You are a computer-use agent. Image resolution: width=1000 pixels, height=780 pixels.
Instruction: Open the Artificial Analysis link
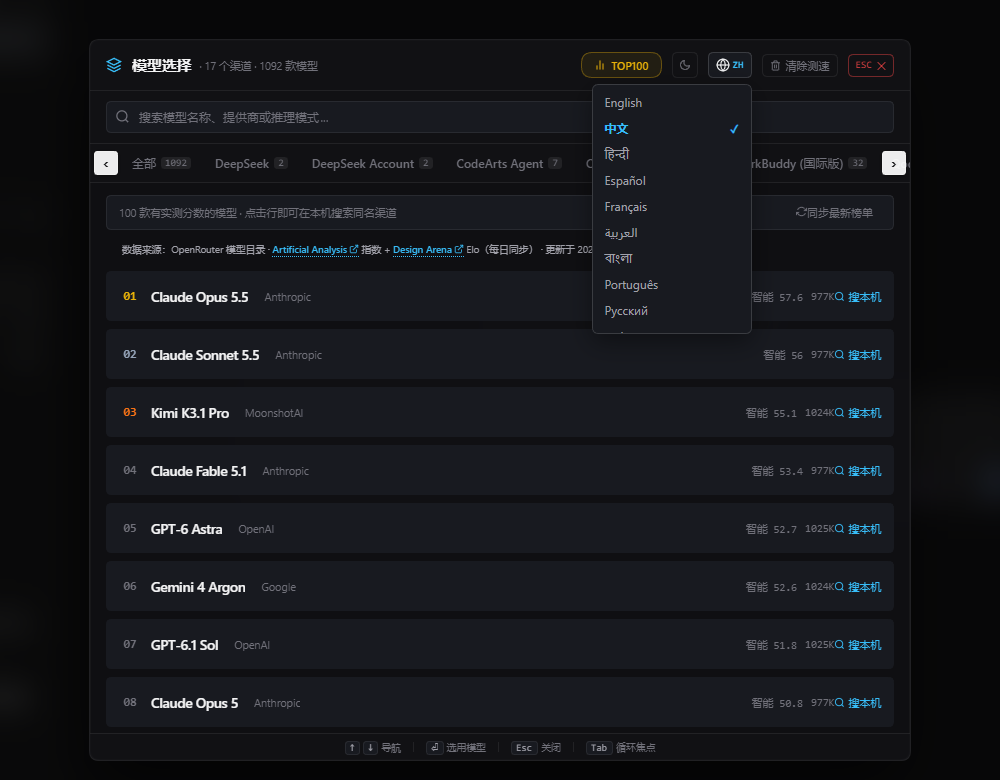[315, 249]
